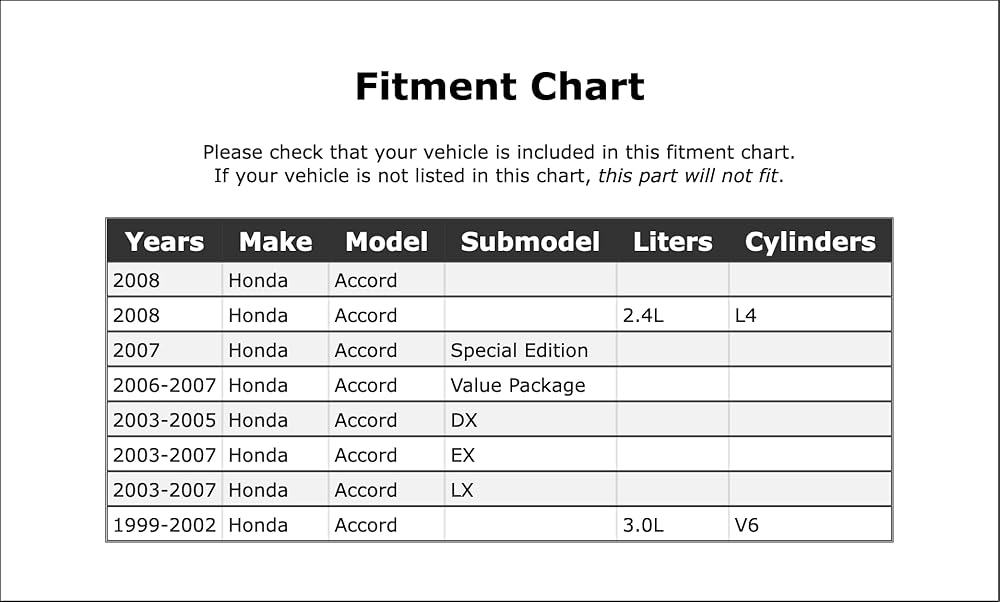Viewport: 1000px width, 602px height.
Task: Select the 2006-2007 years cell
Action: coord(165,385)
